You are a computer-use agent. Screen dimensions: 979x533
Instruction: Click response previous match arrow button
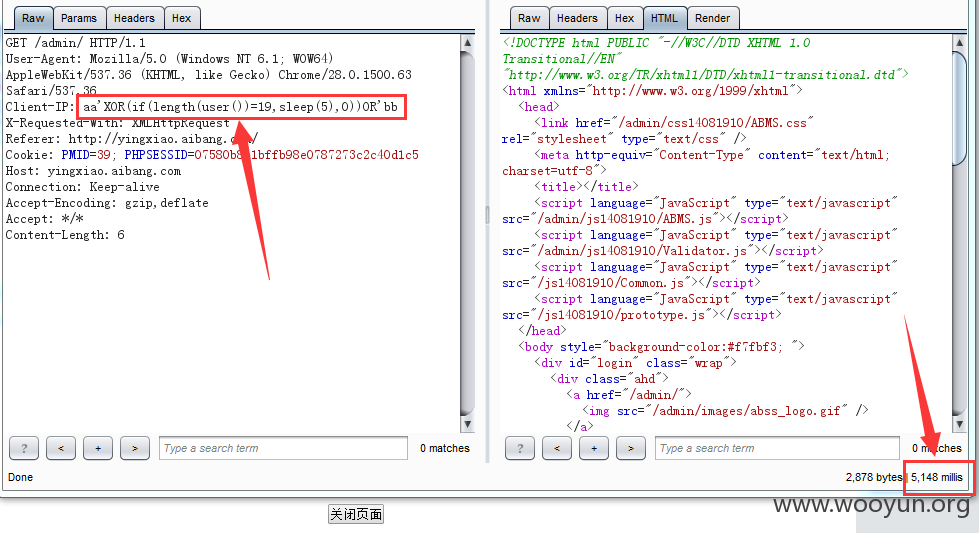coord(557,448)
